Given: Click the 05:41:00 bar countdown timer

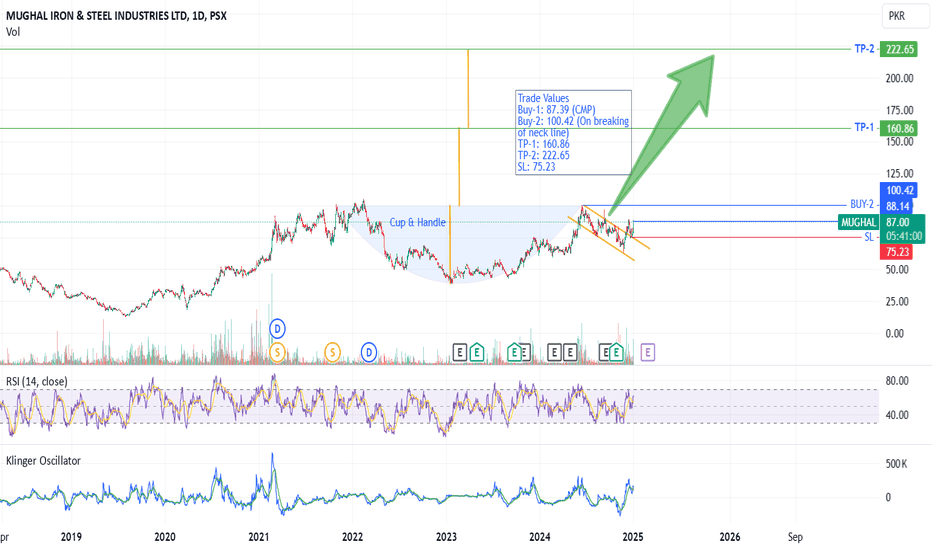Looking at the screenshot, I should pyautogui.click(x=903, y=236).
